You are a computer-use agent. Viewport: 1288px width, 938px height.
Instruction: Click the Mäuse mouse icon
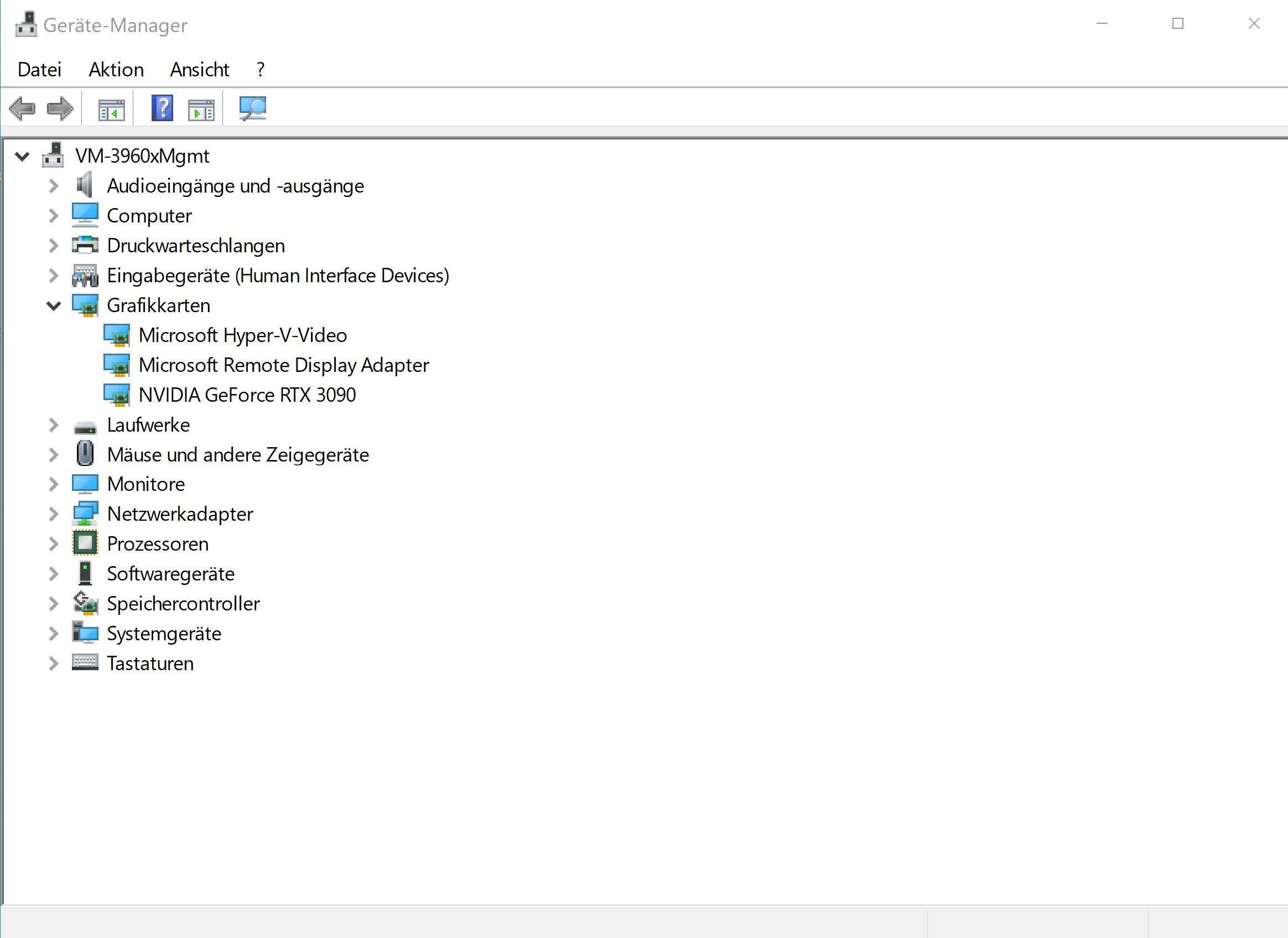tap(85, 453)
